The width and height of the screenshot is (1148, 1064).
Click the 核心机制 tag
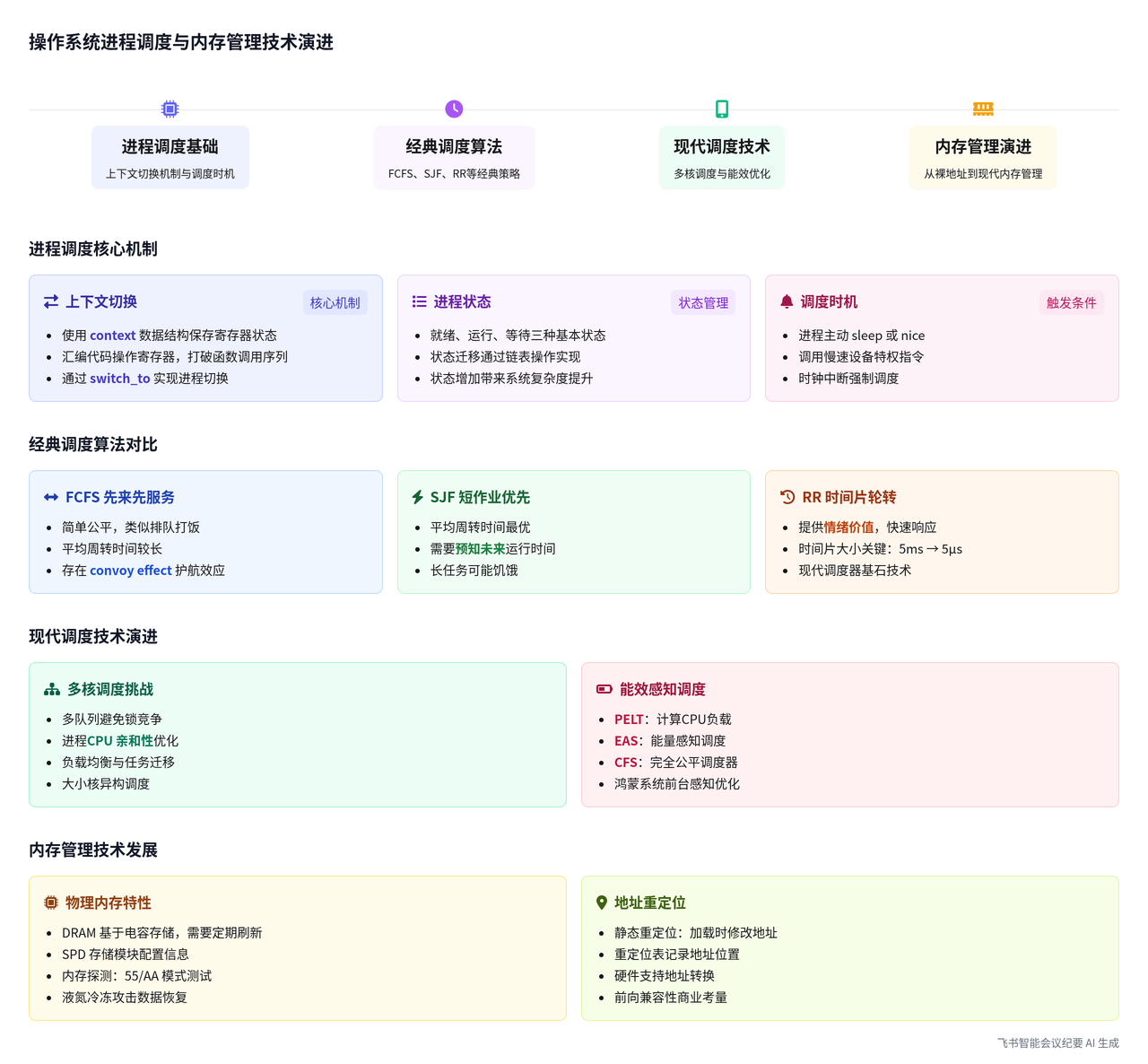coord(335,303)
